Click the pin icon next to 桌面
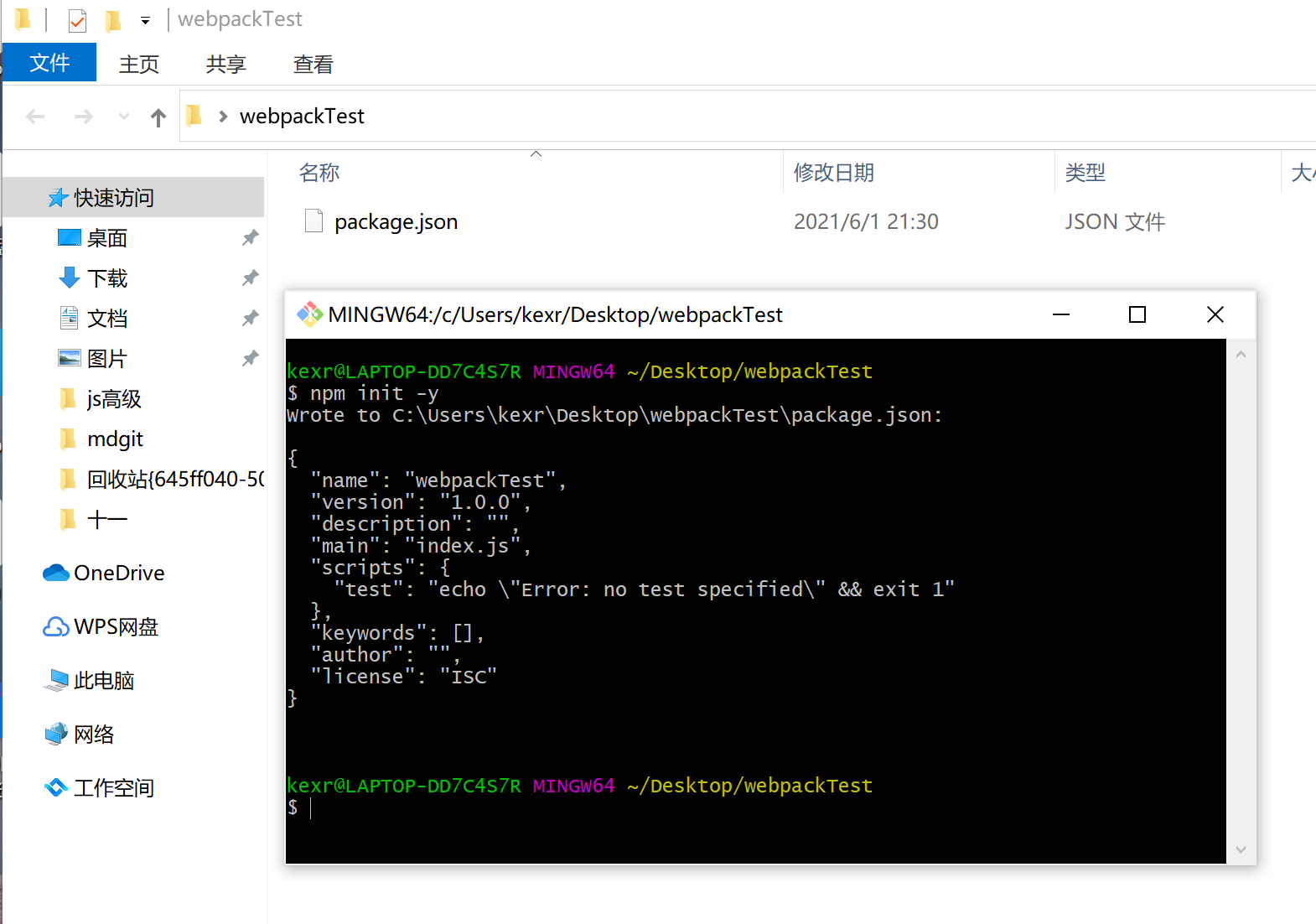 coord(250,238)
